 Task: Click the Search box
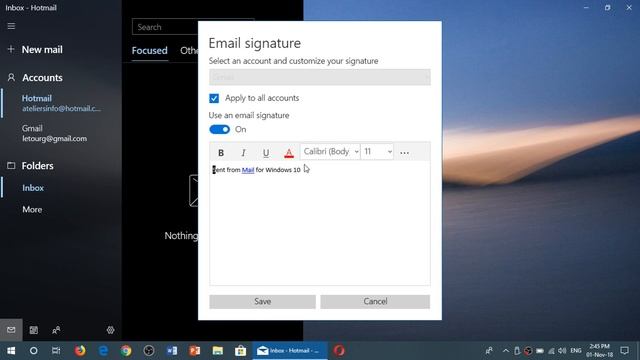(x=165, y=27)
